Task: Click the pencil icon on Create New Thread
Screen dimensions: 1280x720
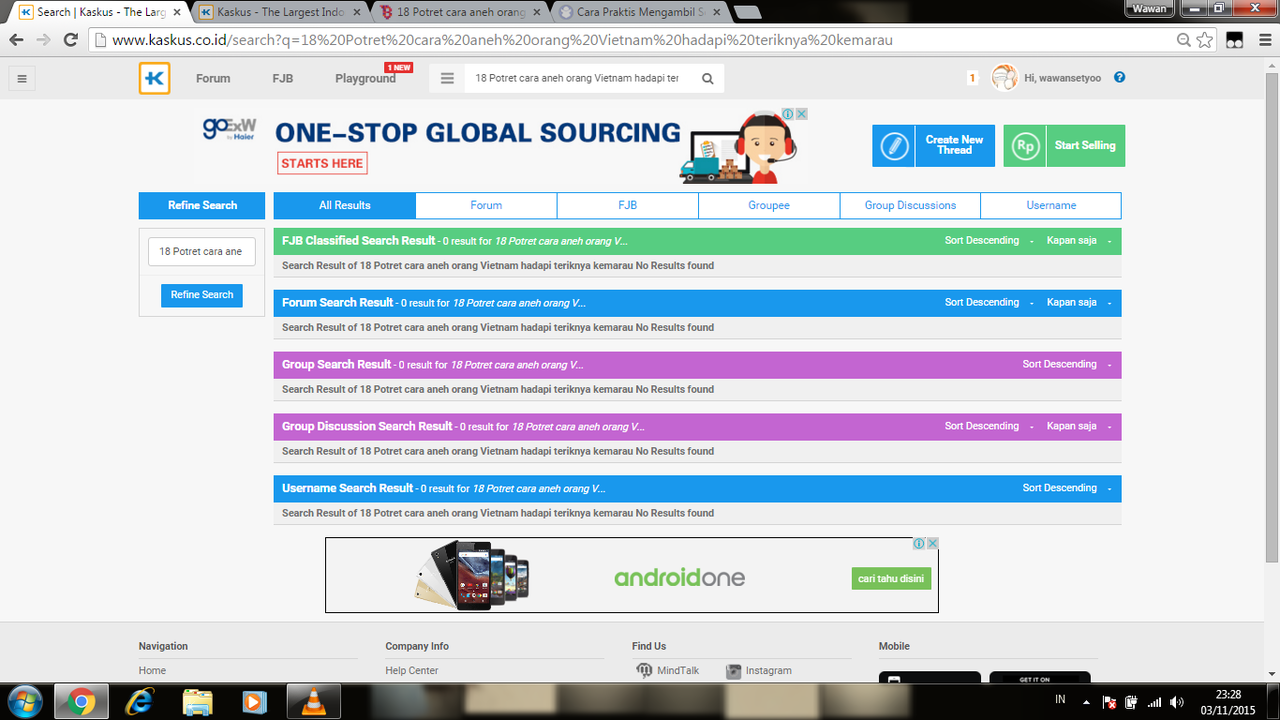Action: [894, 146]
